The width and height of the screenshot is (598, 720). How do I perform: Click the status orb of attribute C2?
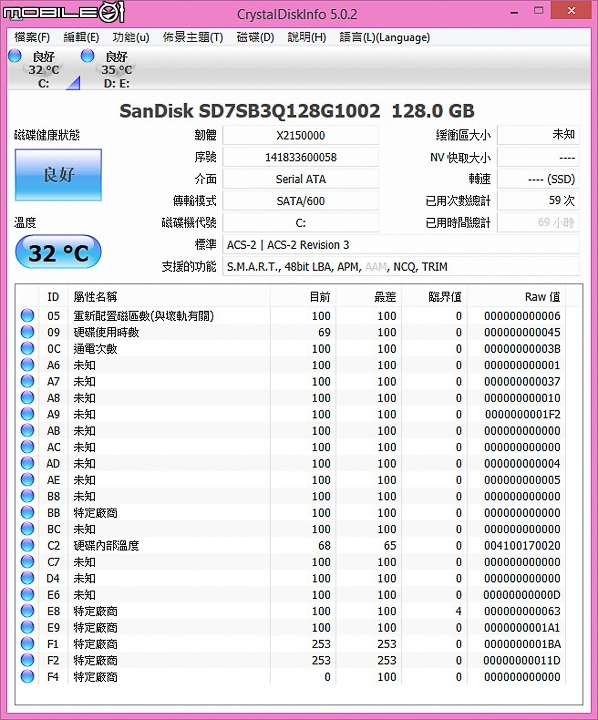click(28, 546)
